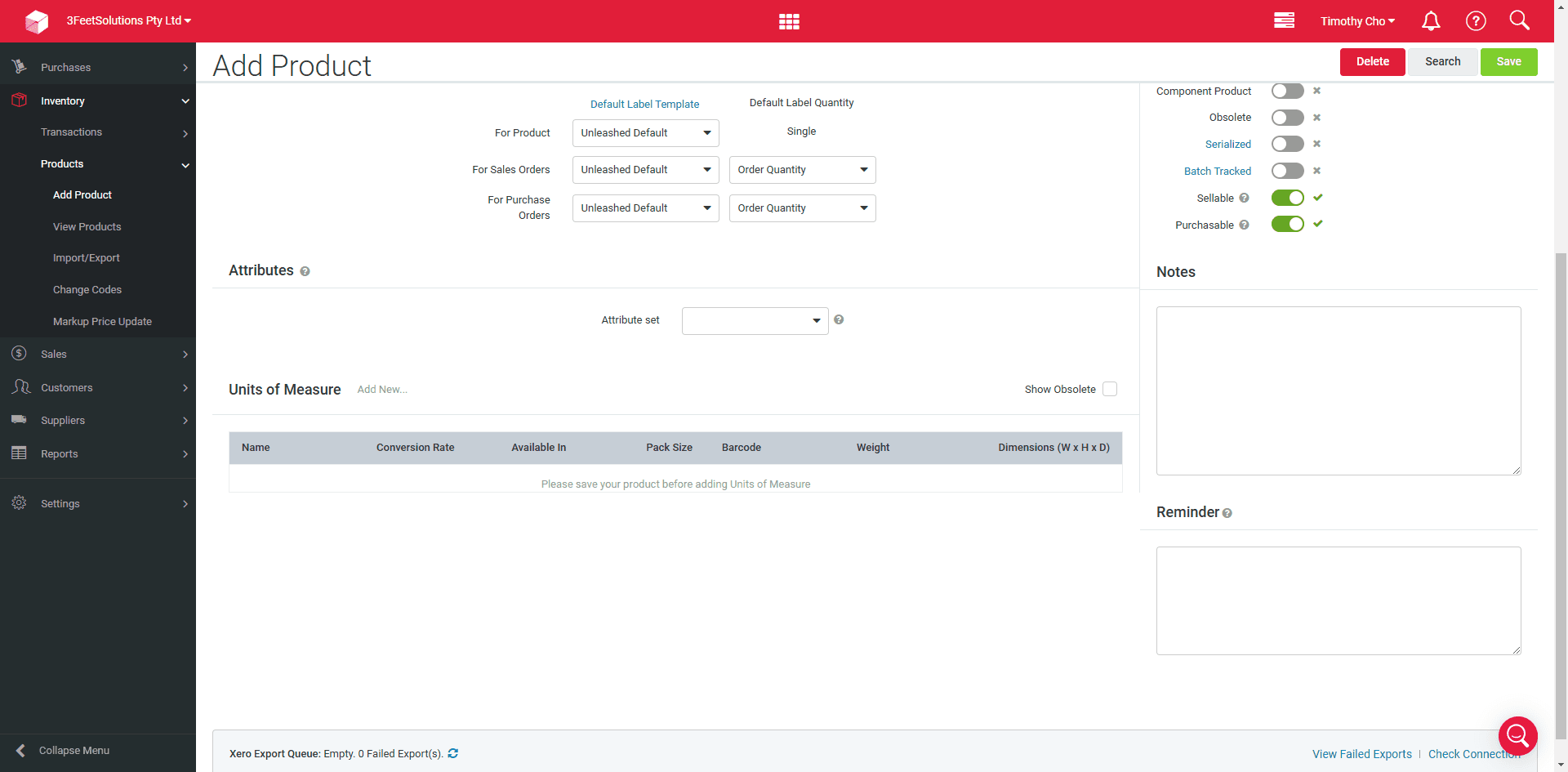
Task: Open the apps grid icon in header
Action: pyautogui.click(x=789, y=21)
